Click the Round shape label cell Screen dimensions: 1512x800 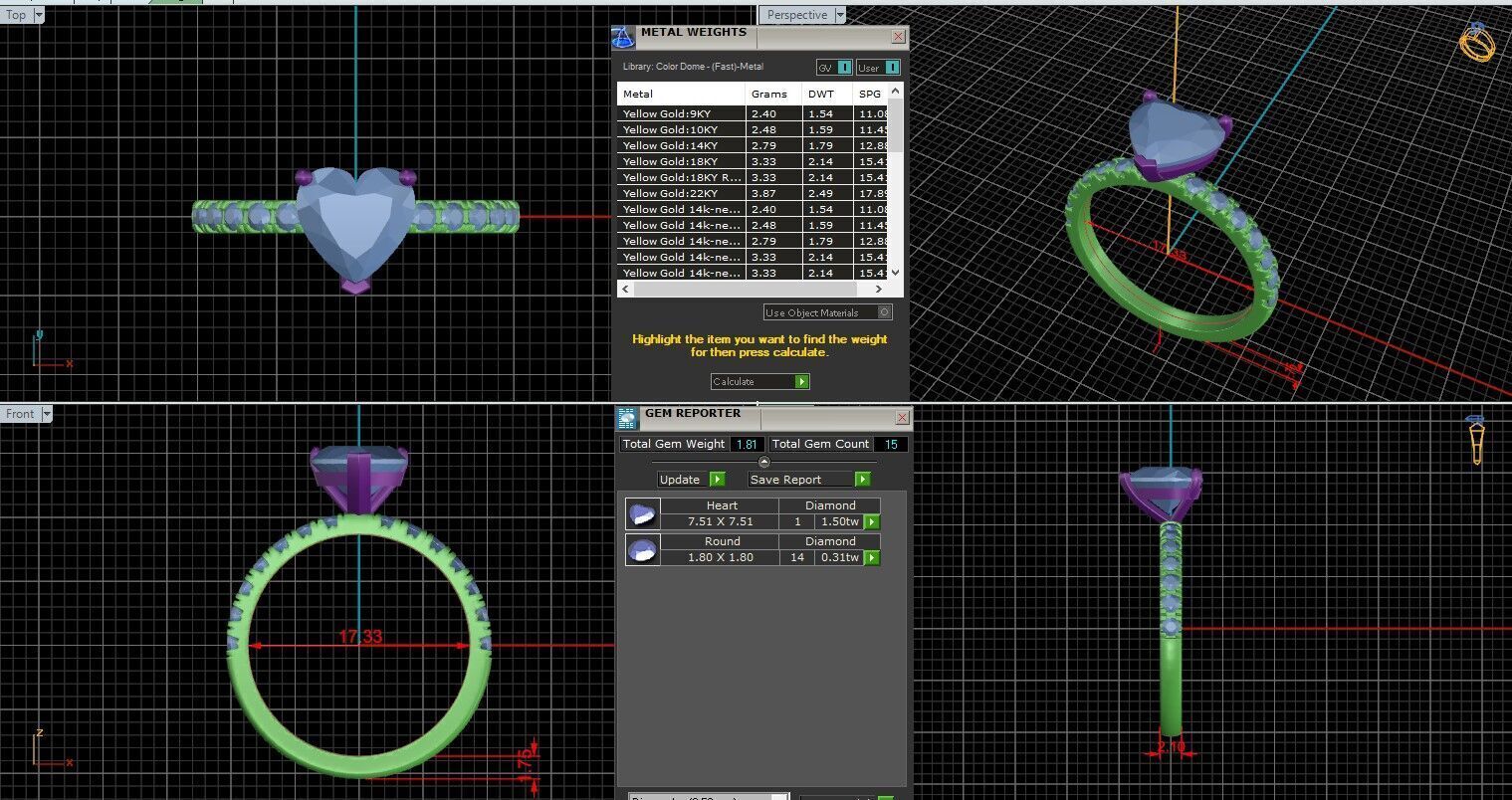coord(722,541)
